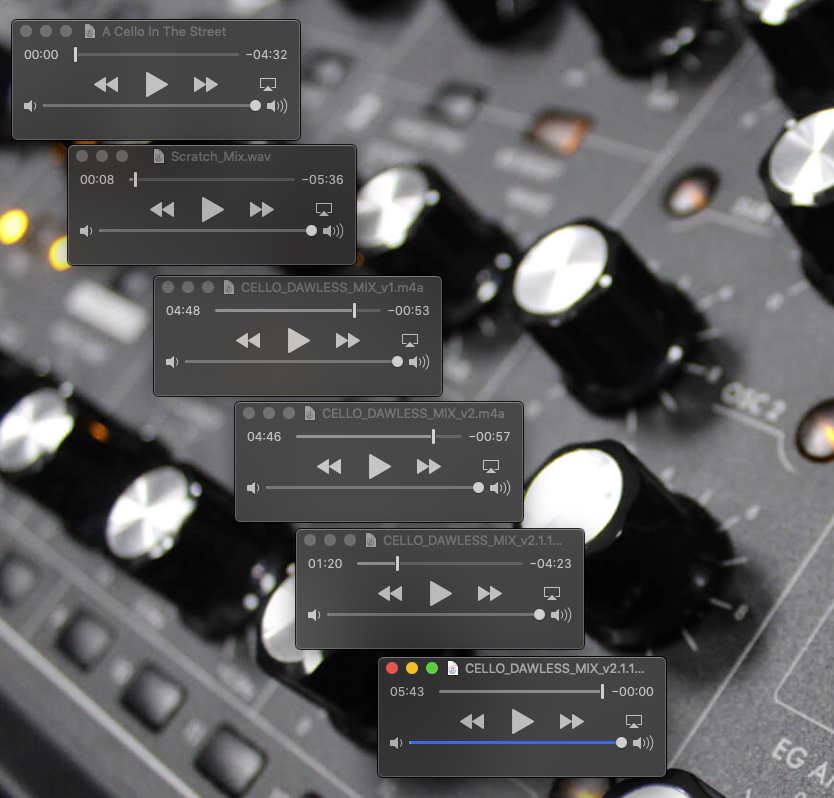
Task: Rewind the Scratch_Mix.wav player
Action: [x=162, y=209]
